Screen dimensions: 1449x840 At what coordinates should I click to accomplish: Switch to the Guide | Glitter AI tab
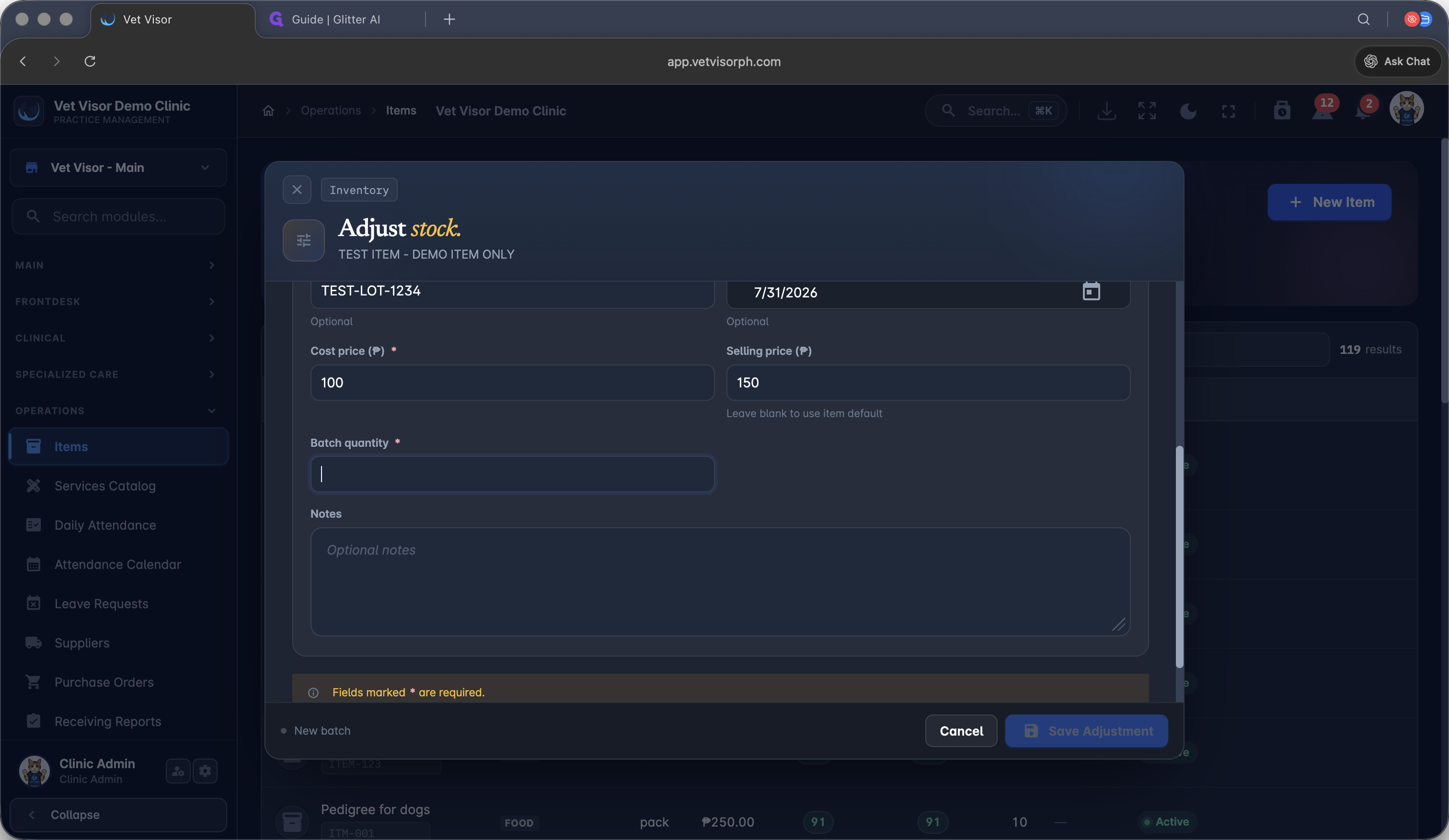(x=337, y=20)
